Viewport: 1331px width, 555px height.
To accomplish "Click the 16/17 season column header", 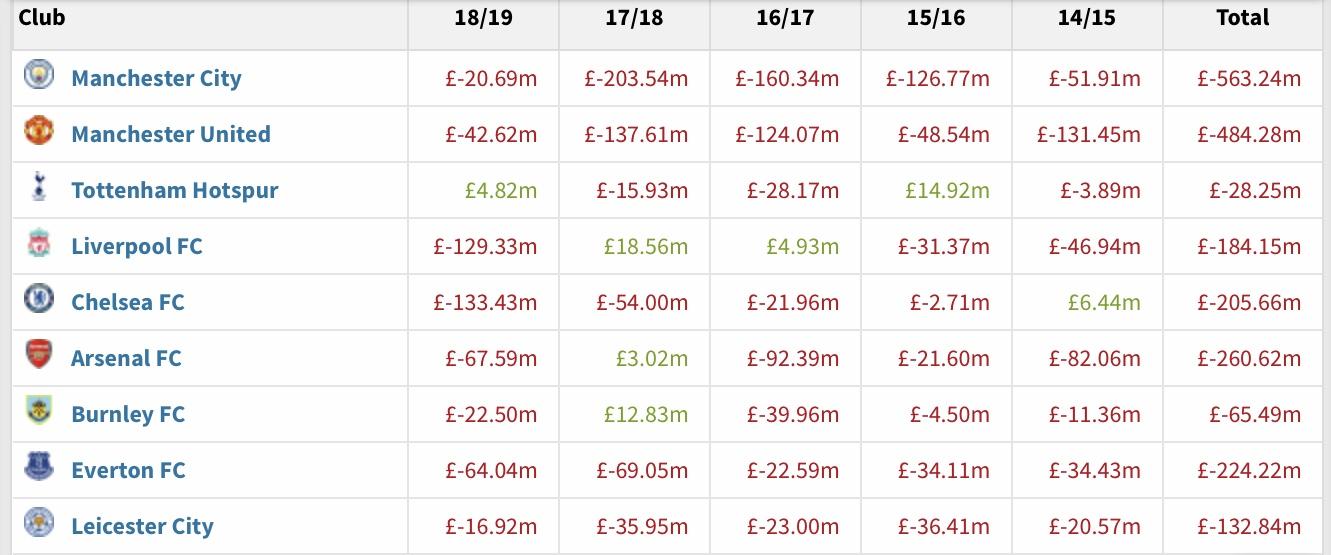I will pos(785,18).
